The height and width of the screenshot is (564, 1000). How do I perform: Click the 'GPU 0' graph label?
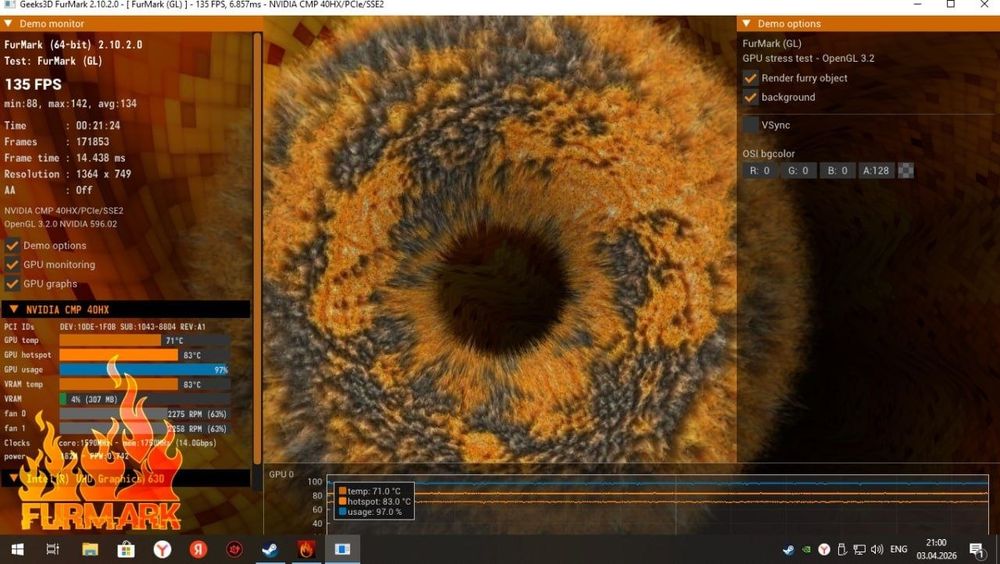tap(281, 474)
